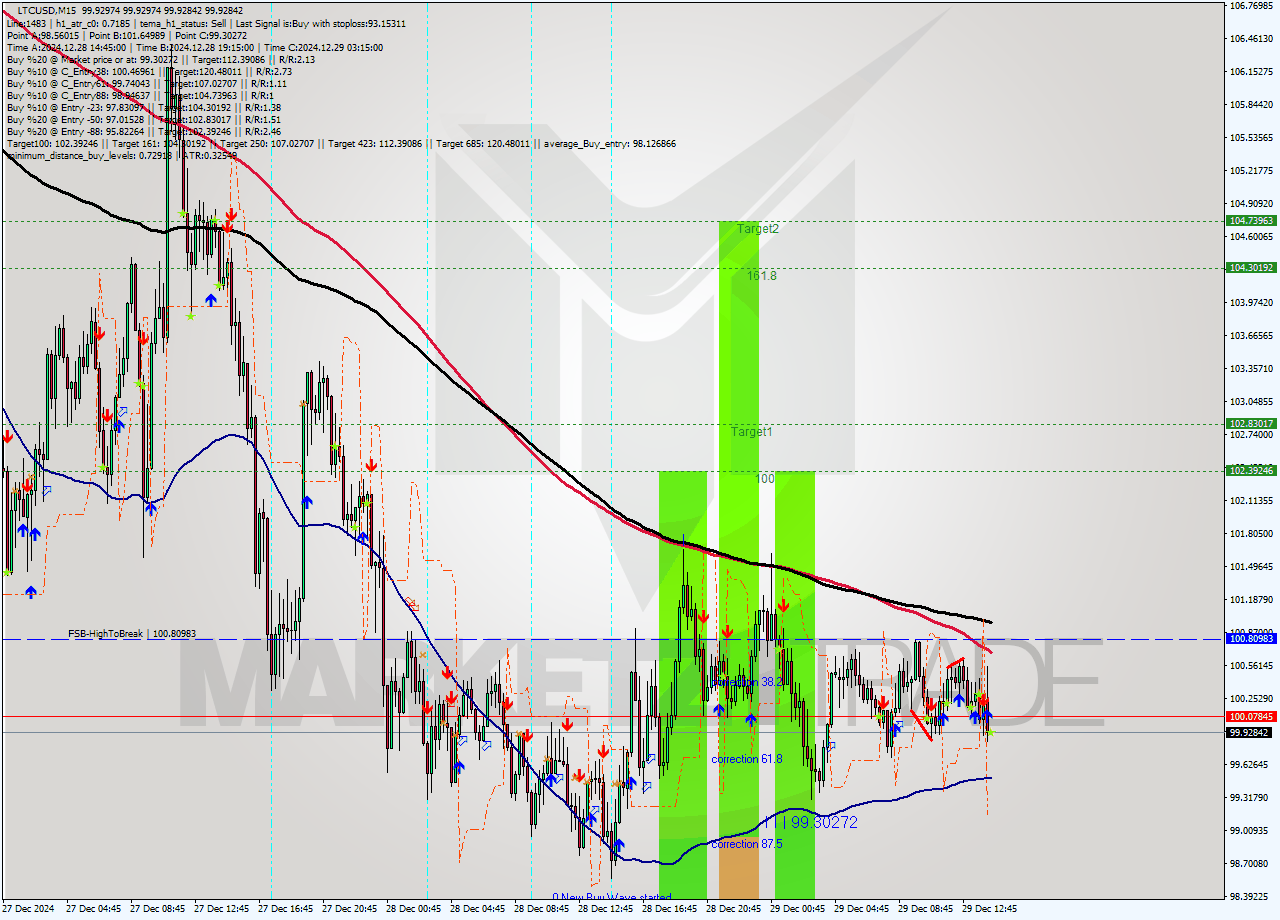Click the 'Target100: 102.39246' summary line
This screenshot has height=920, width=1280.
(x=340, y=144)
